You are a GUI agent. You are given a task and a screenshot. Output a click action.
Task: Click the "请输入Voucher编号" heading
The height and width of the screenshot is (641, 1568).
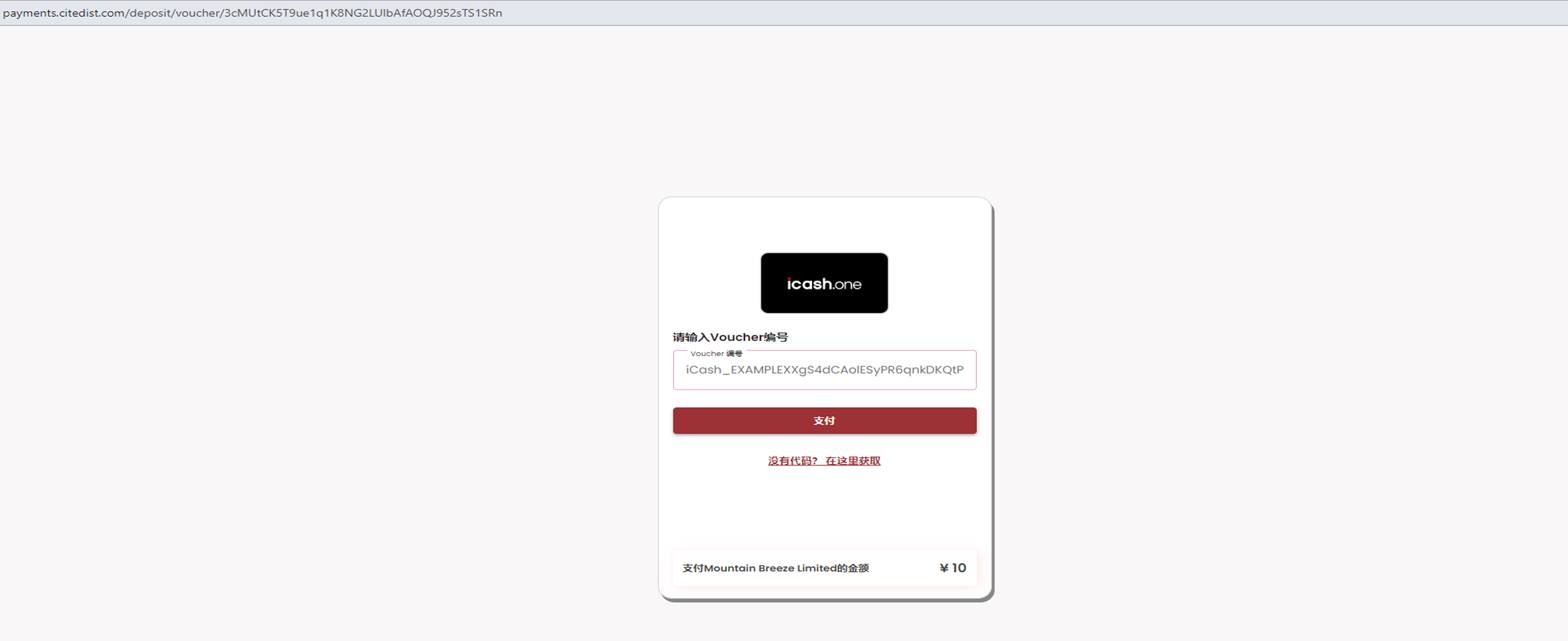coord(730,337)
